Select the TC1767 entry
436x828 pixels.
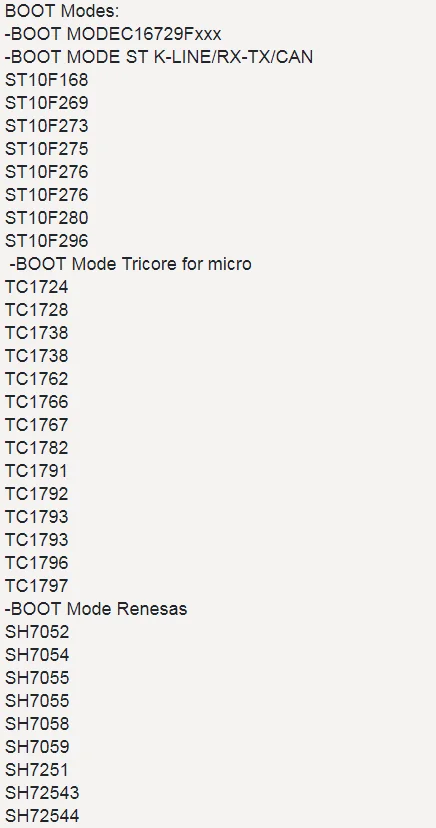tap(36, 425)
